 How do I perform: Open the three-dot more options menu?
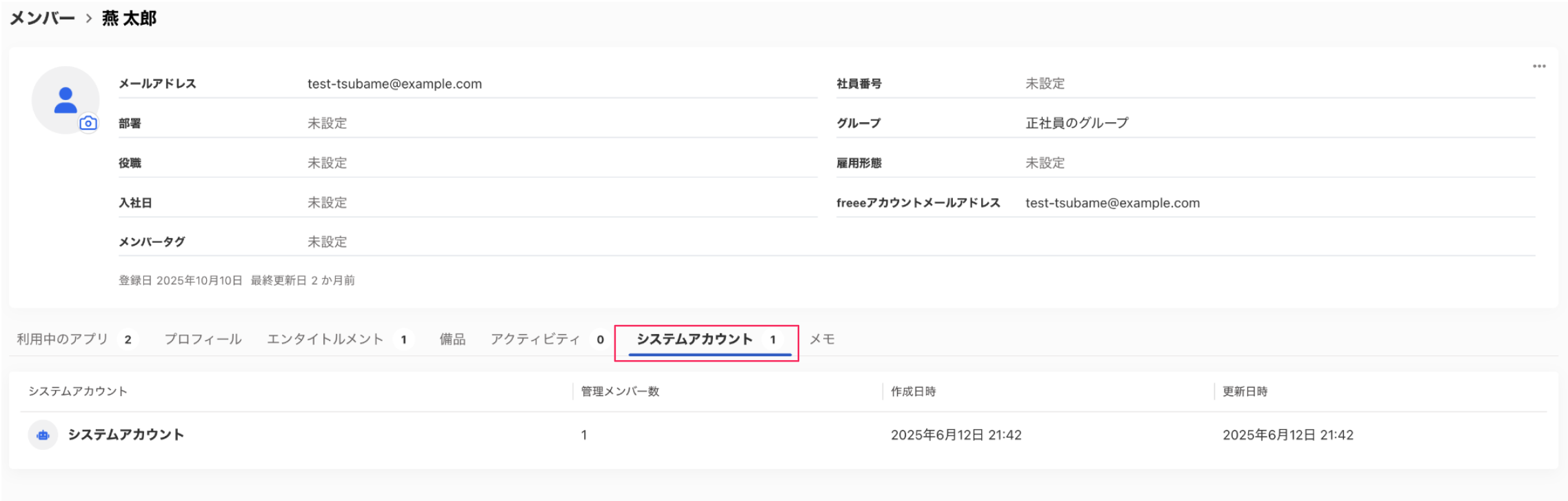tap(1539, 66)
